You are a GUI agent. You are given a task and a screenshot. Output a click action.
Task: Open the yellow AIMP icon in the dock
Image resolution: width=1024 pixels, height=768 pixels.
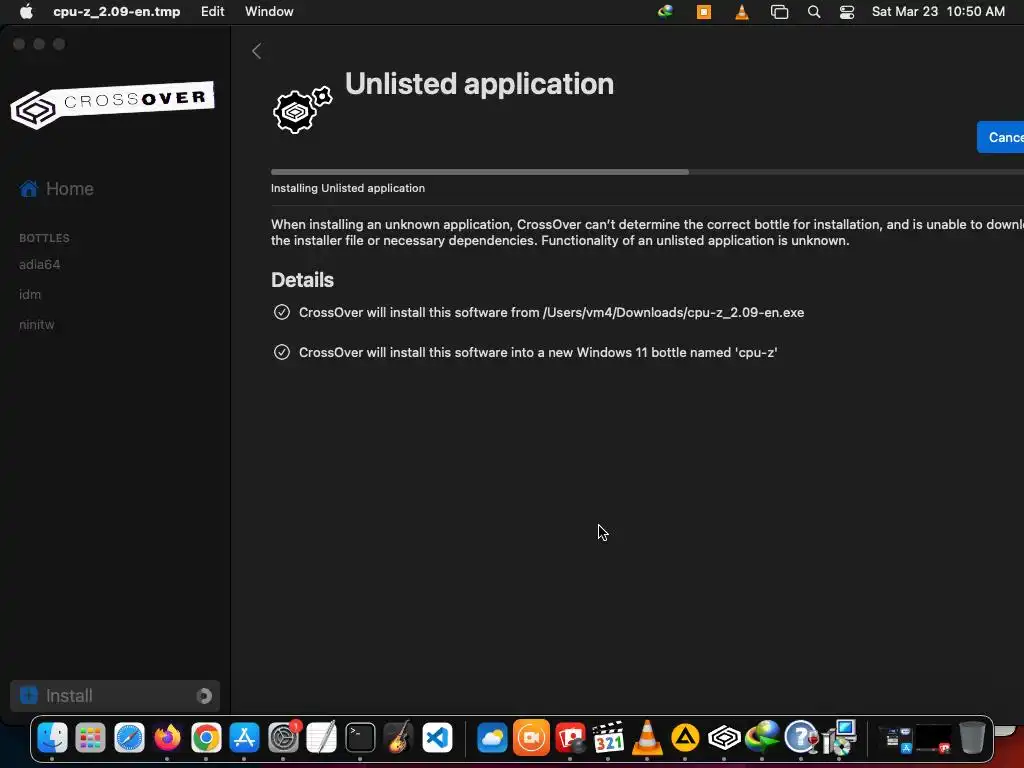pyautogui.click(x=685, y=739)
